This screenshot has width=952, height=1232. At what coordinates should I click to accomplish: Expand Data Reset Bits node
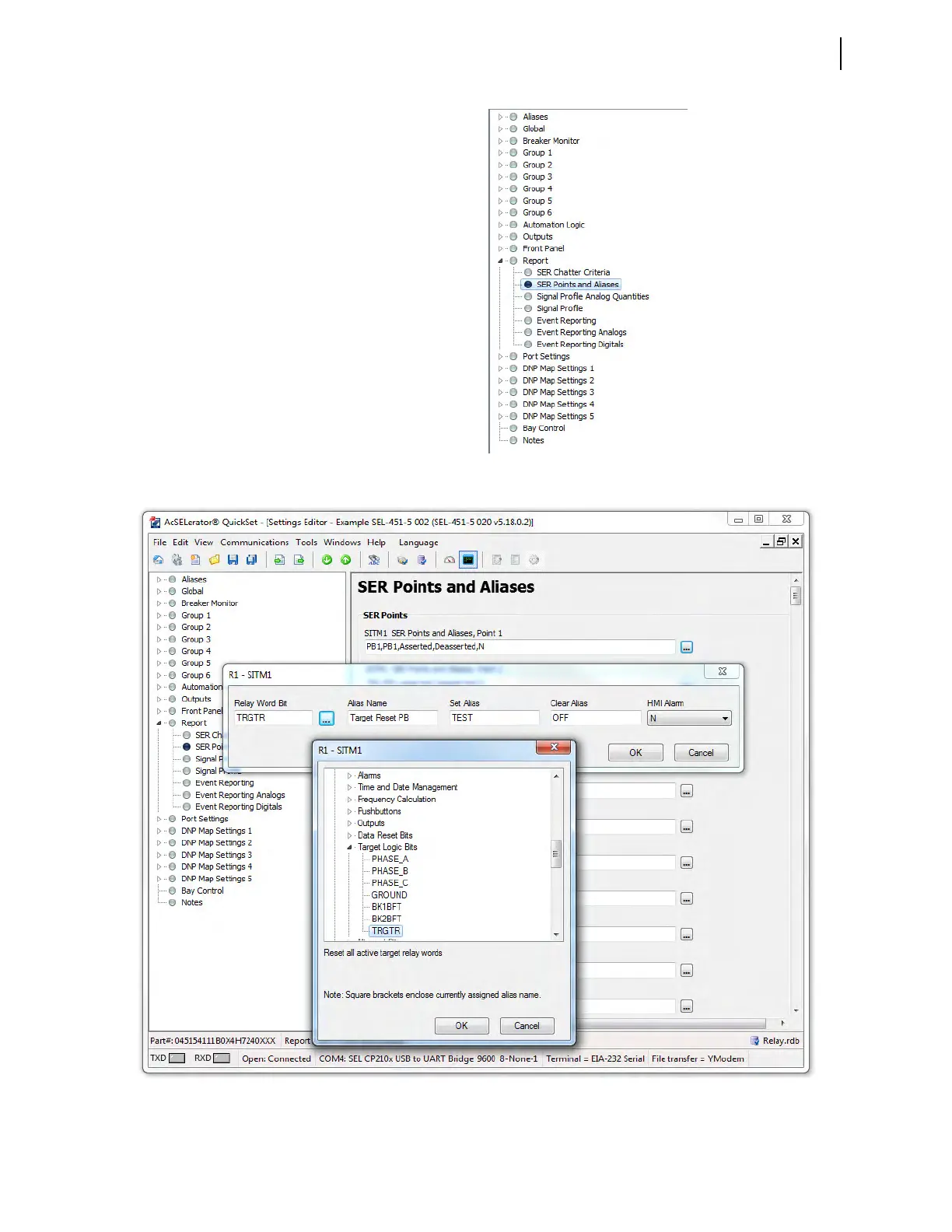(350, 835)
